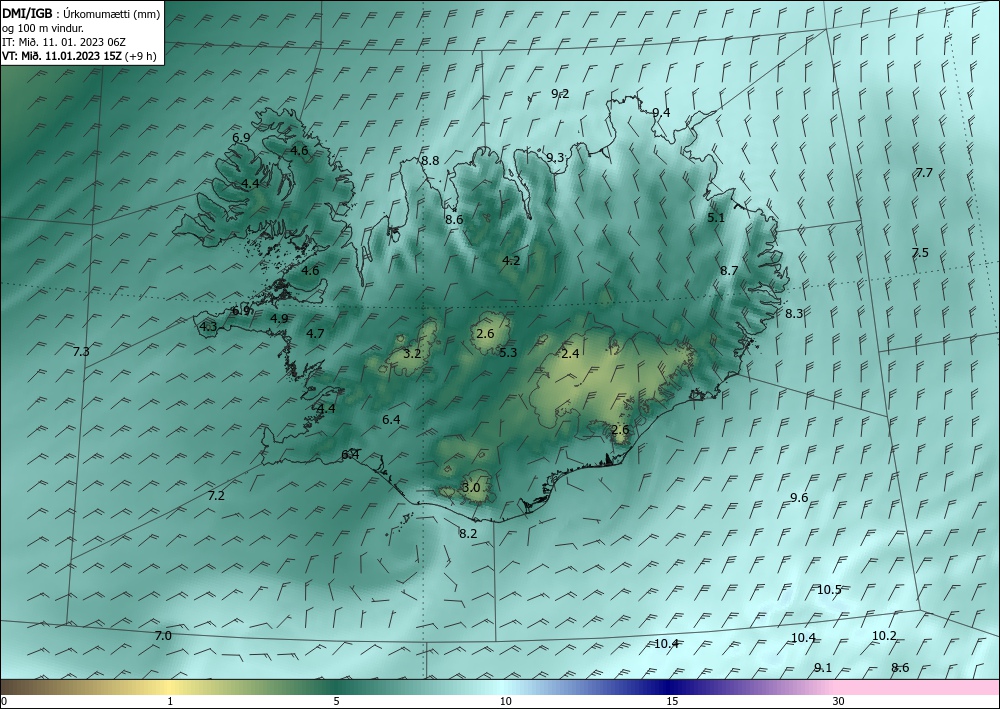Click the color scale tick label 15
The height and width of the screenshot is (709, 1000).
(x=672, y=702)
